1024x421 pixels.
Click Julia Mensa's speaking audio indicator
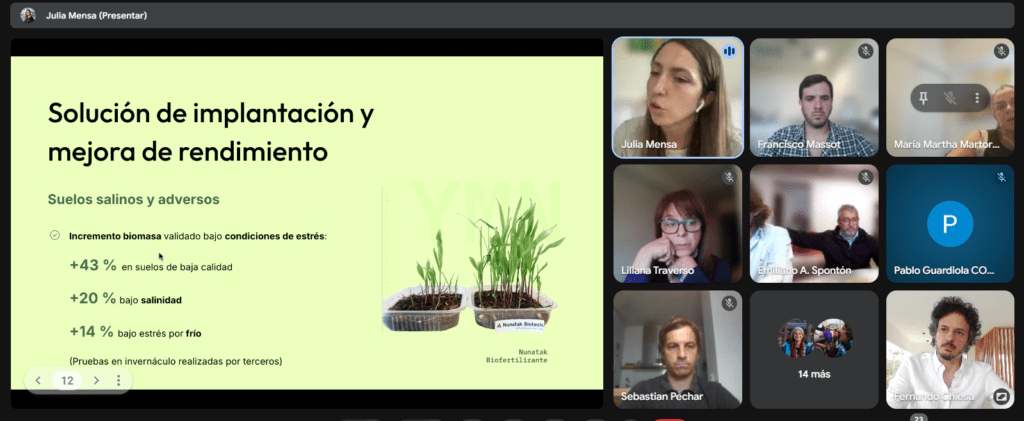(729, 50)
